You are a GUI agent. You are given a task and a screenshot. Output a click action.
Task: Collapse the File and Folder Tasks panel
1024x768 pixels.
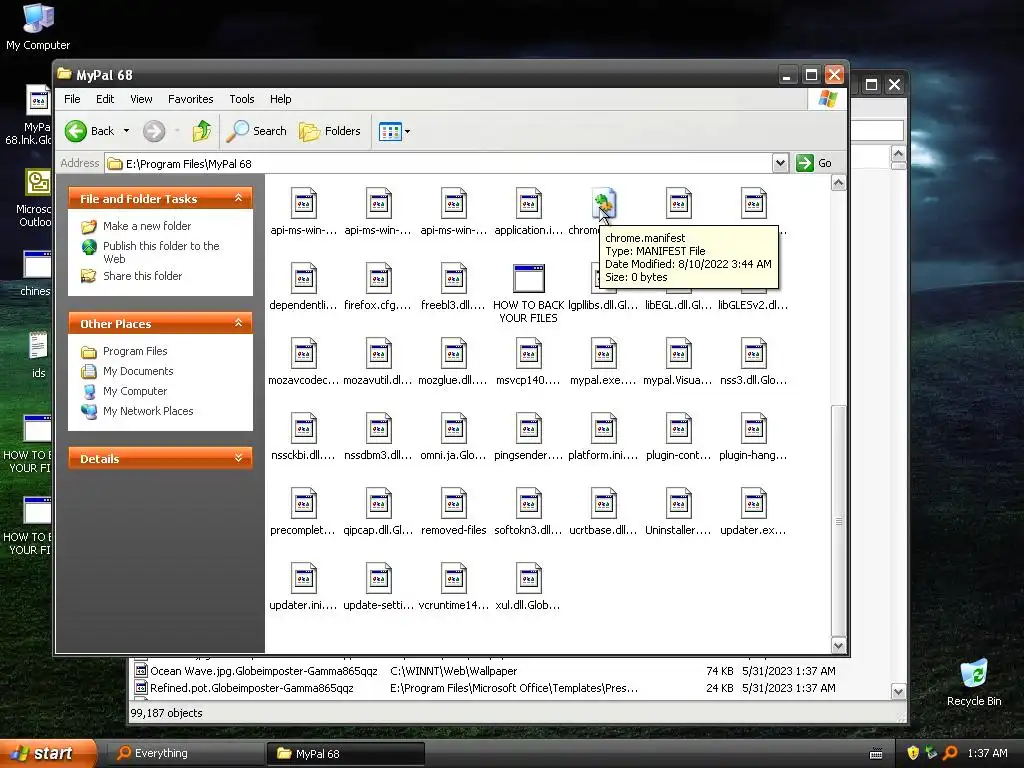[238, 198]
